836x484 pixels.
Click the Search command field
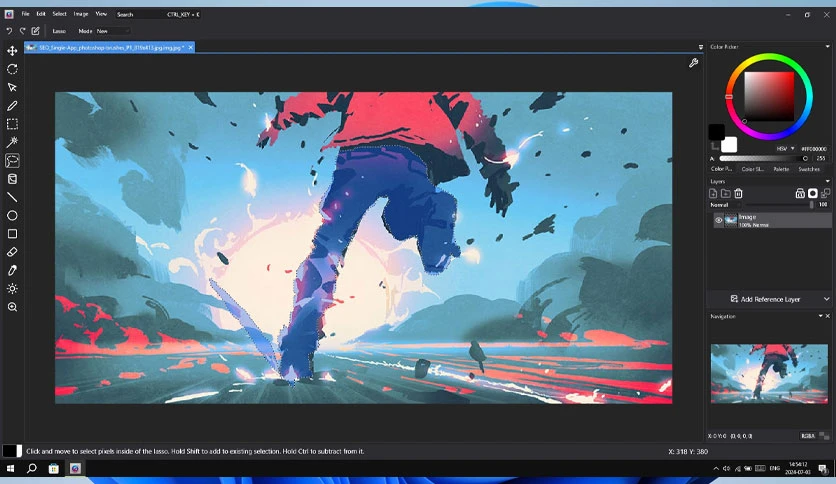(158, 14)
